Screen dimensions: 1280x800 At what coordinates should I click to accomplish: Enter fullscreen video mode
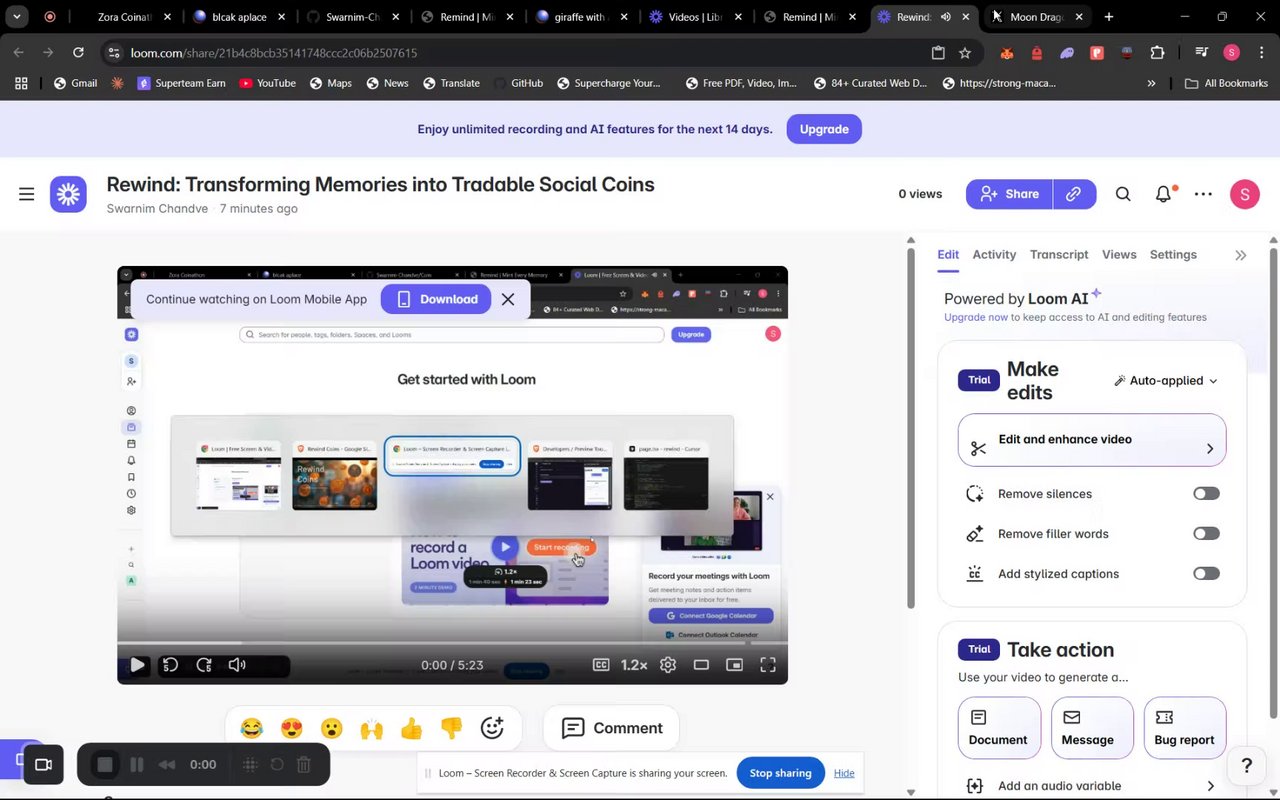[x=768, y=665]
